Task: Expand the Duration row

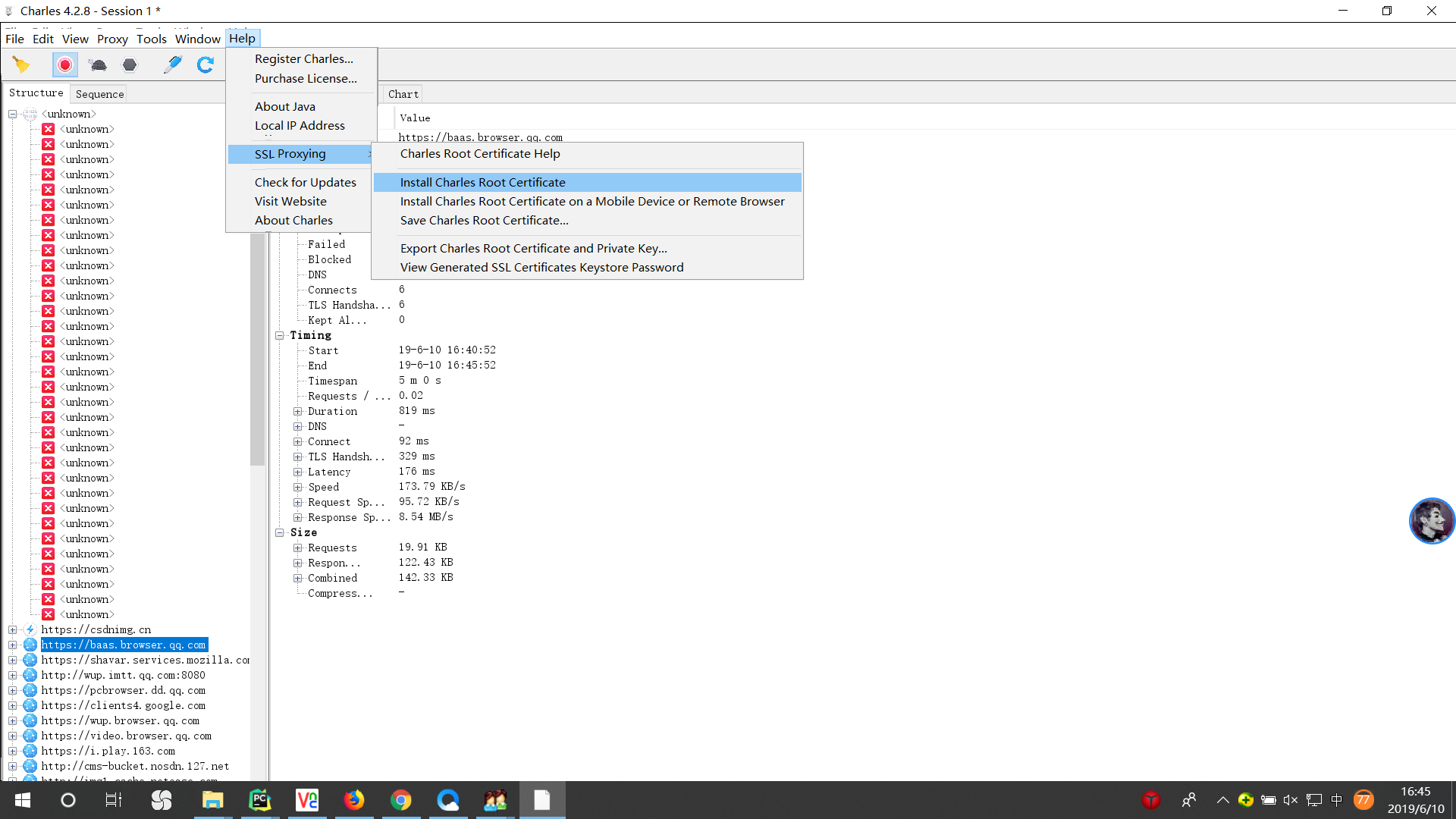Action: 298,411
